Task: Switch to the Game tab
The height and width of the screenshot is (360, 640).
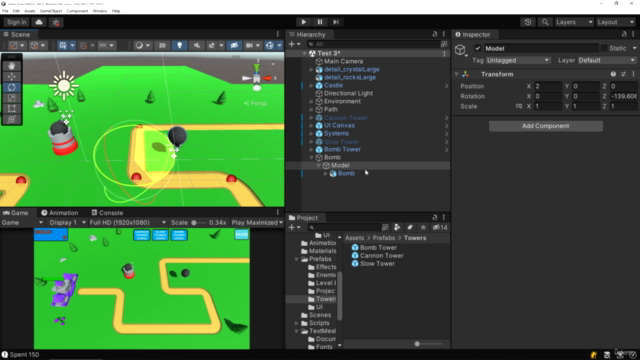Action: click(x=16, y=213)
